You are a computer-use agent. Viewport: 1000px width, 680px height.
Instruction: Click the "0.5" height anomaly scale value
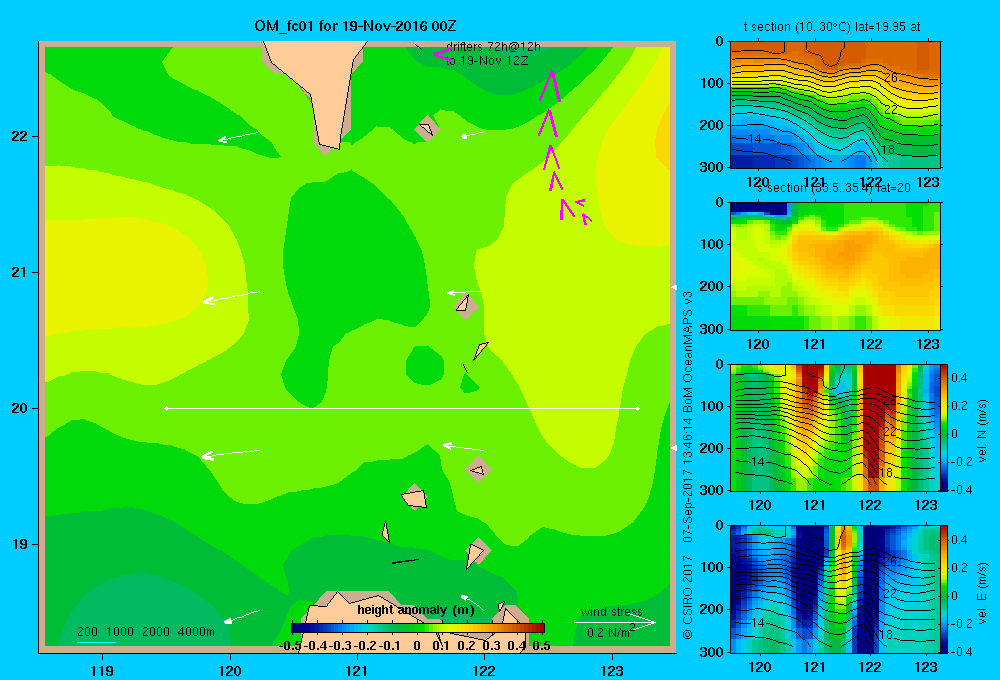[x=541, y=646]
